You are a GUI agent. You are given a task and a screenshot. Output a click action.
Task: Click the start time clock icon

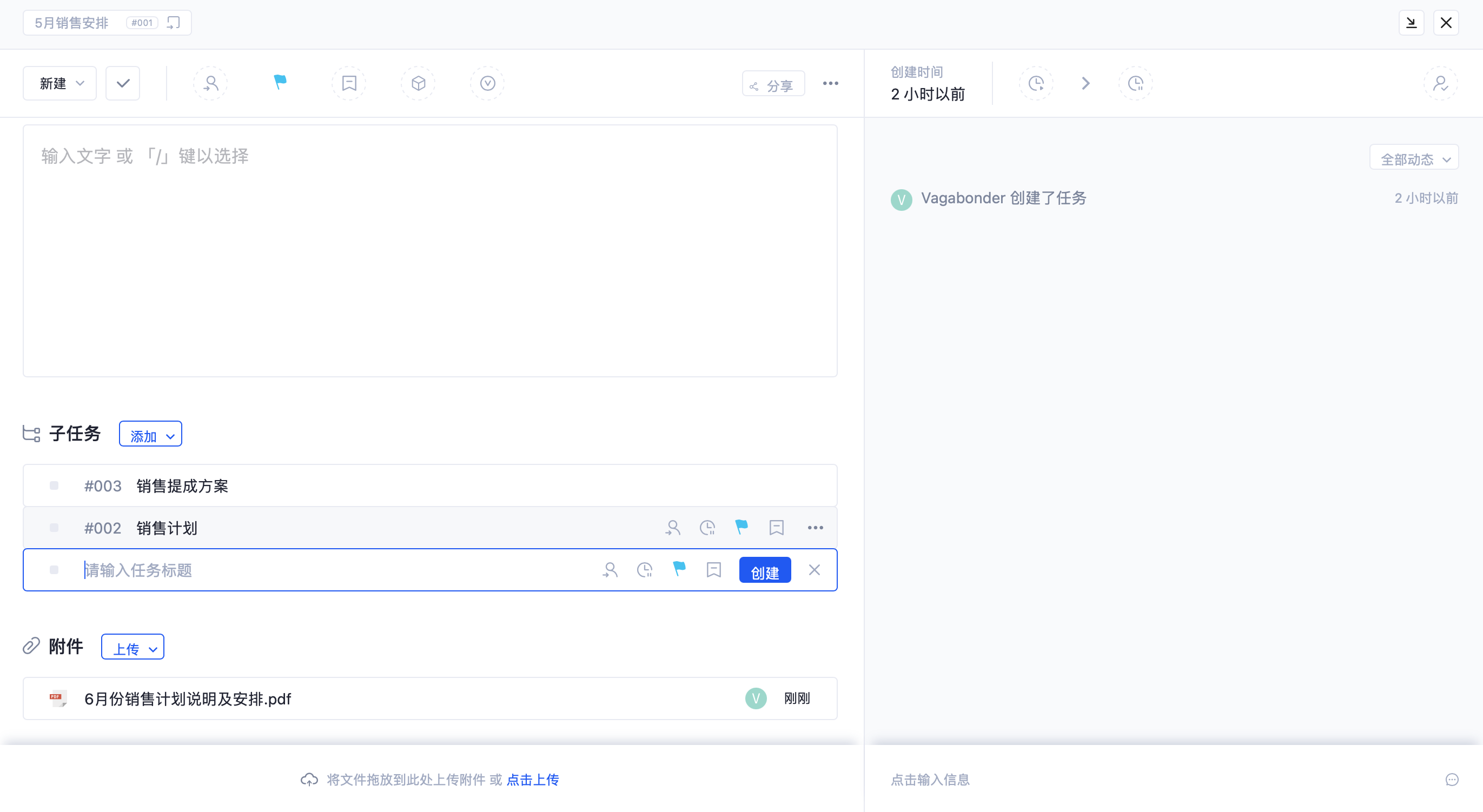pos(1036,83)
